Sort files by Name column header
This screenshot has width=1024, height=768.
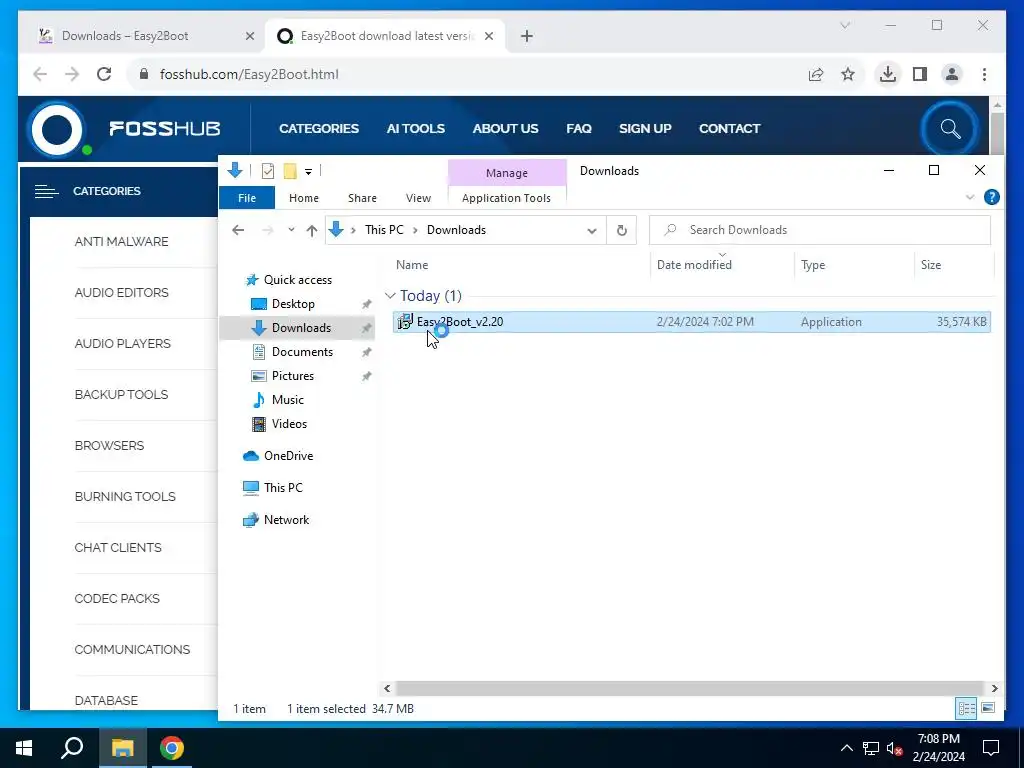412,264
